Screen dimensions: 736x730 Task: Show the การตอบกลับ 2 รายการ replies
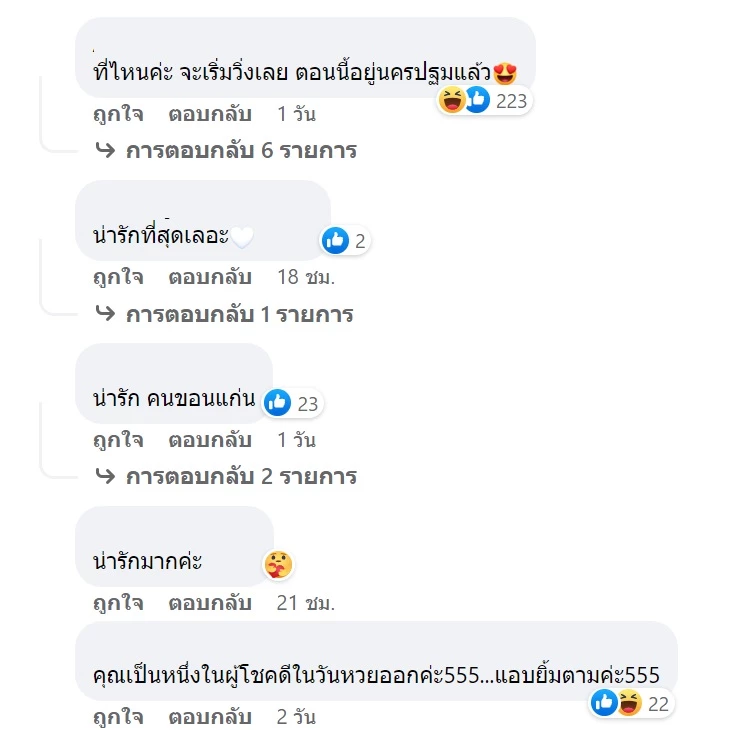click(x=241, y=476)
